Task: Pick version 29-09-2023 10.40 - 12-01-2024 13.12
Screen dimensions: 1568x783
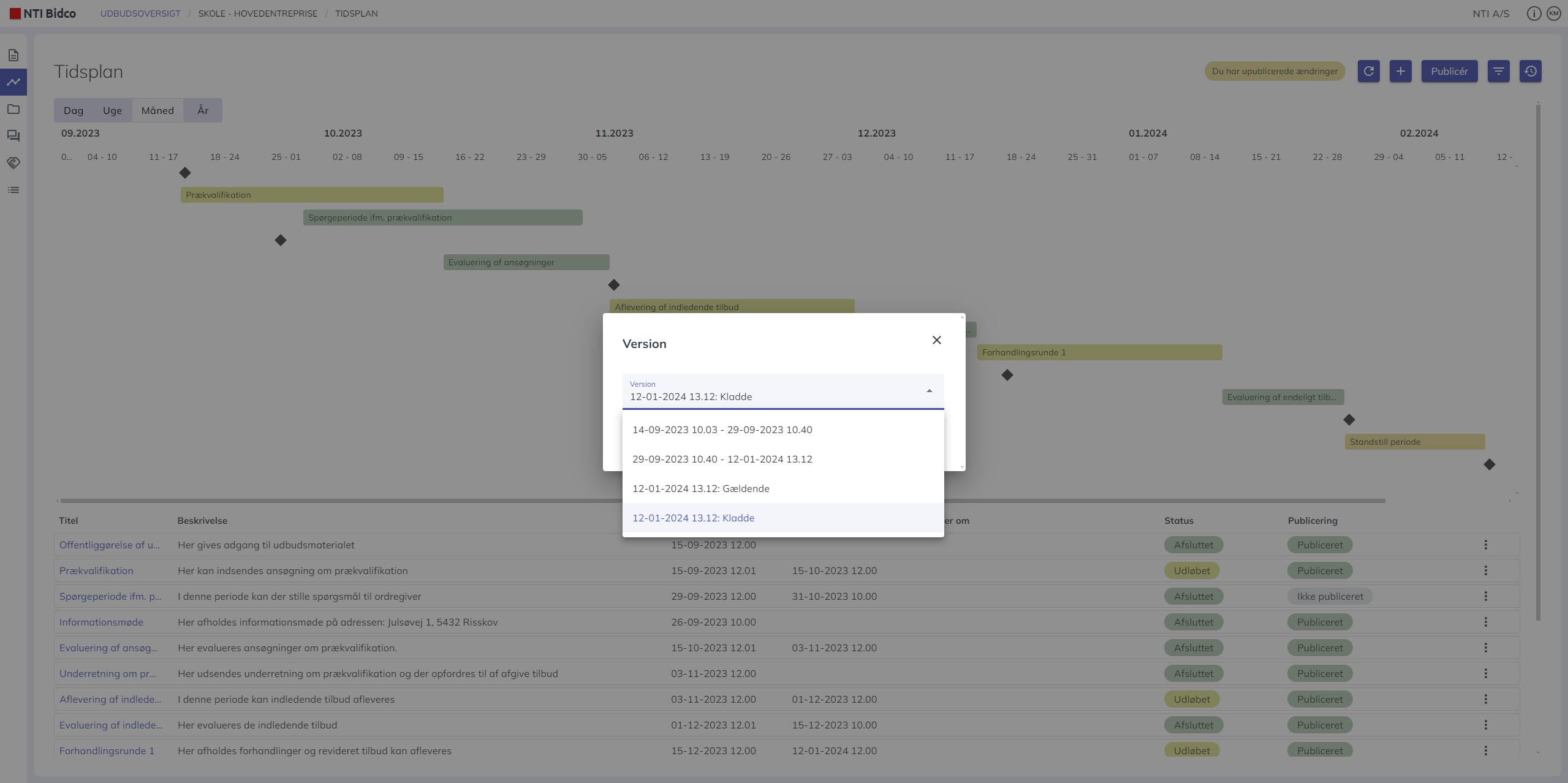Action: point(722,459)
